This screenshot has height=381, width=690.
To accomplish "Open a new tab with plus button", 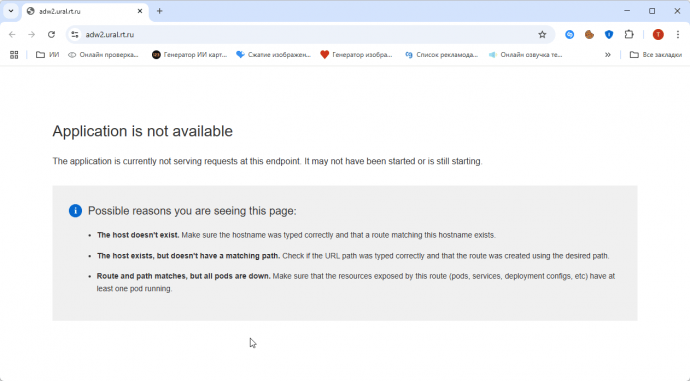I will pyautogui.click(x=160, y=11).
